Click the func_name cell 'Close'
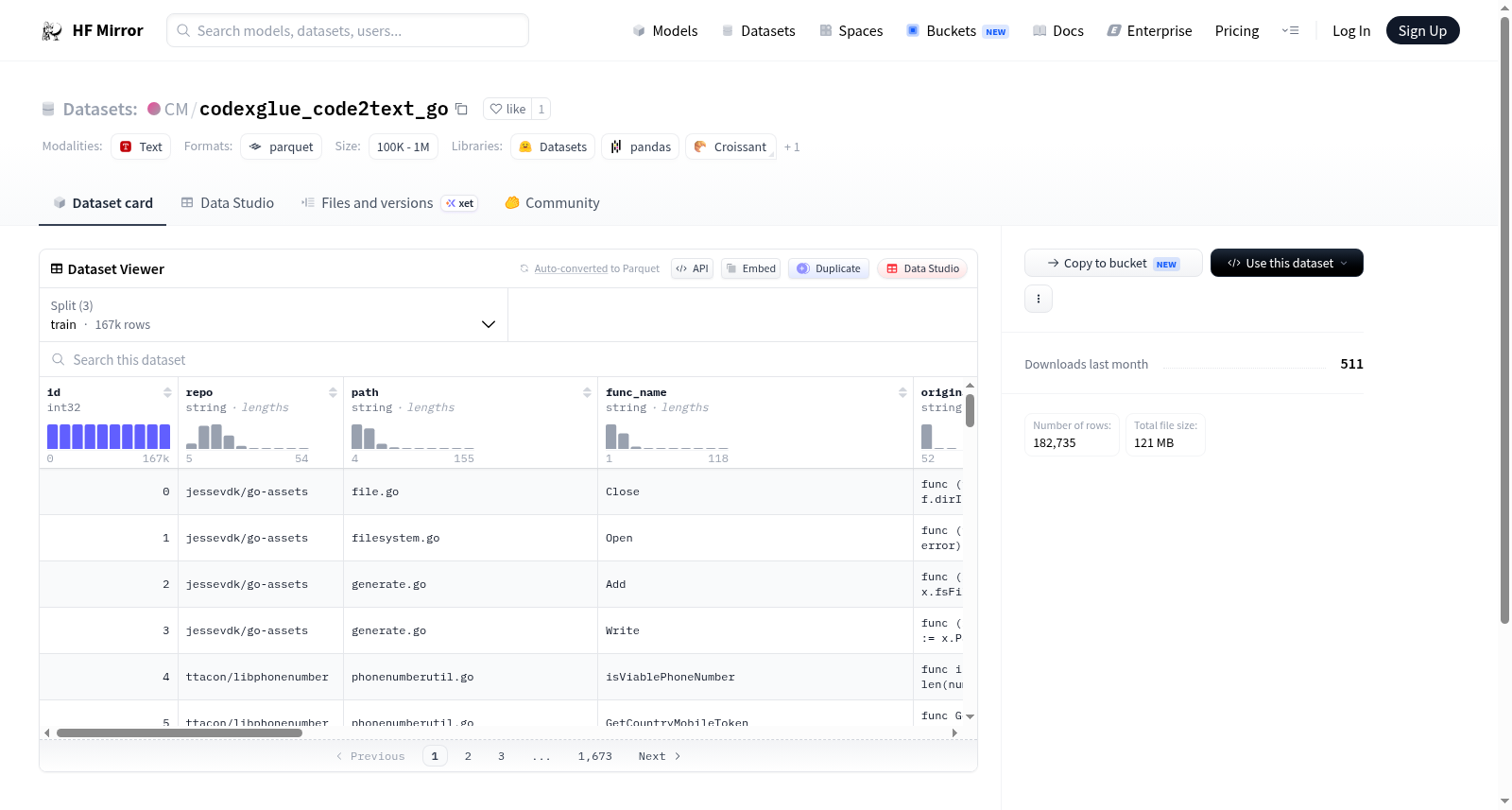Screen dimensions: 1512x810 click(x=755, y=491)
